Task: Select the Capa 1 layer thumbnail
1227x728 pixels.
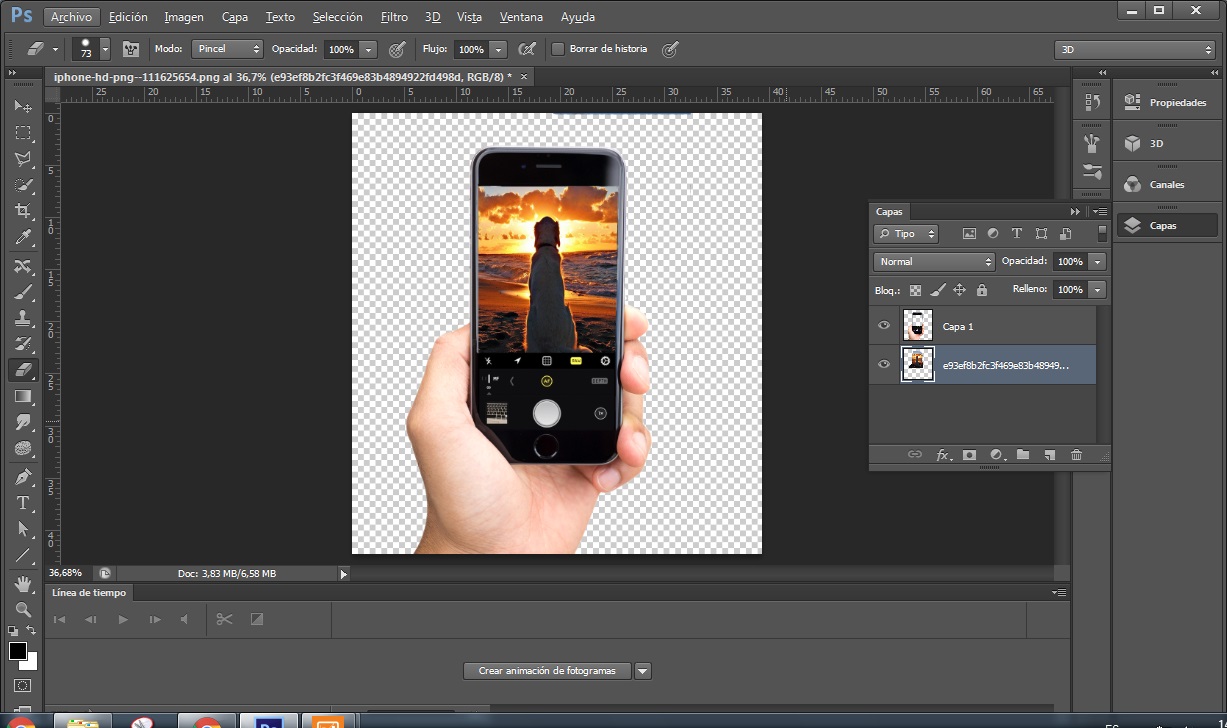Action: [x=917, y=326]
